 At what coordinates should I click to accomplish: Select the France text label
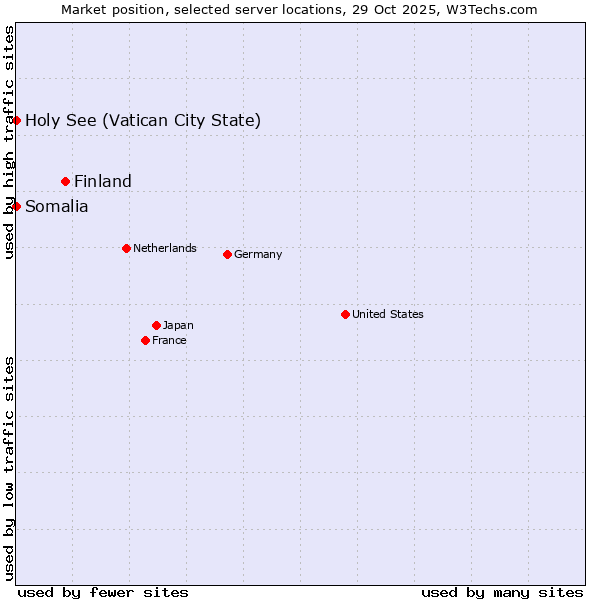tap(169, 340)
